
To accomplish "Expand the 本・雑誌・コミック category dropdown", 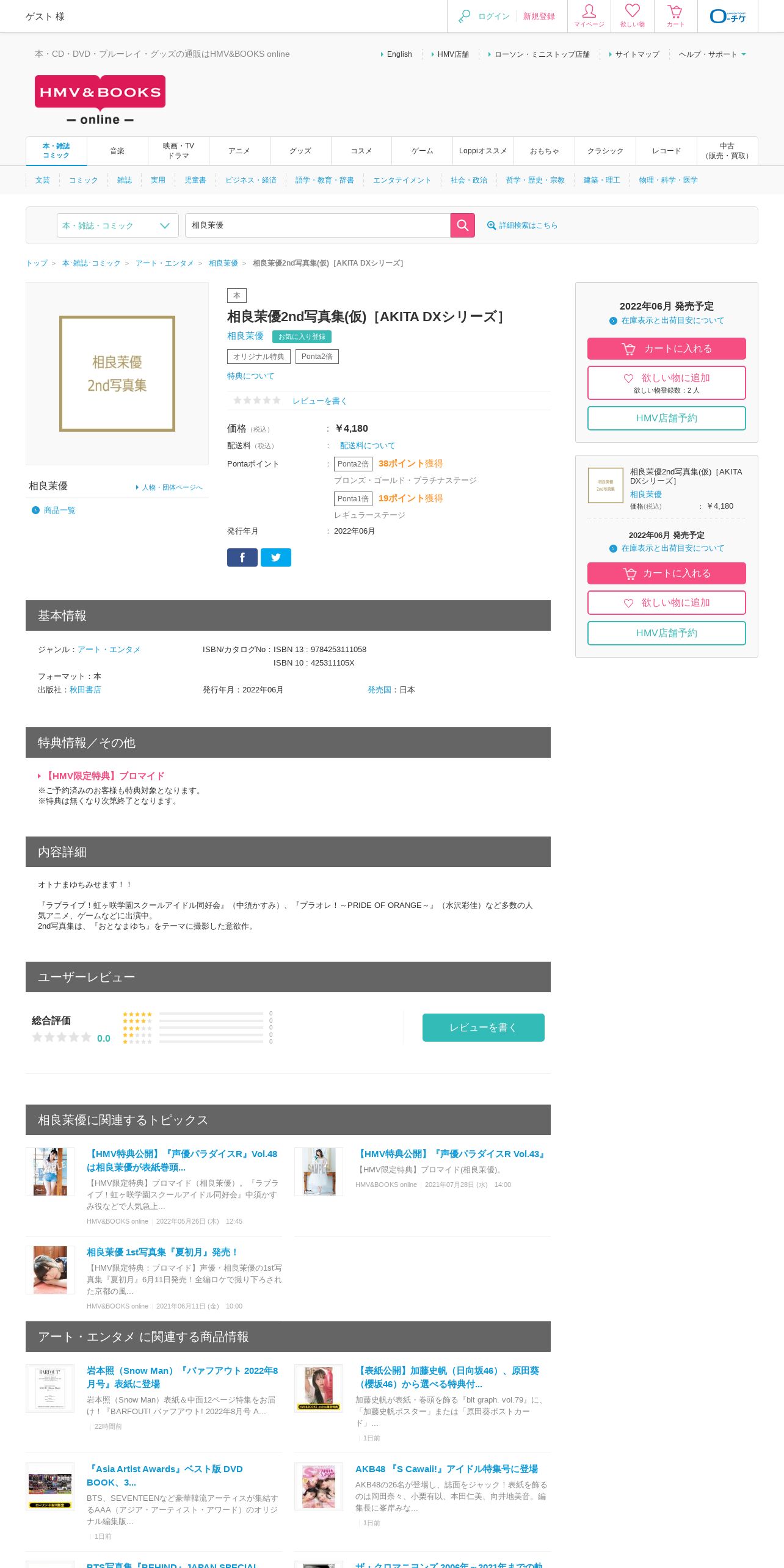I will 118,225.
